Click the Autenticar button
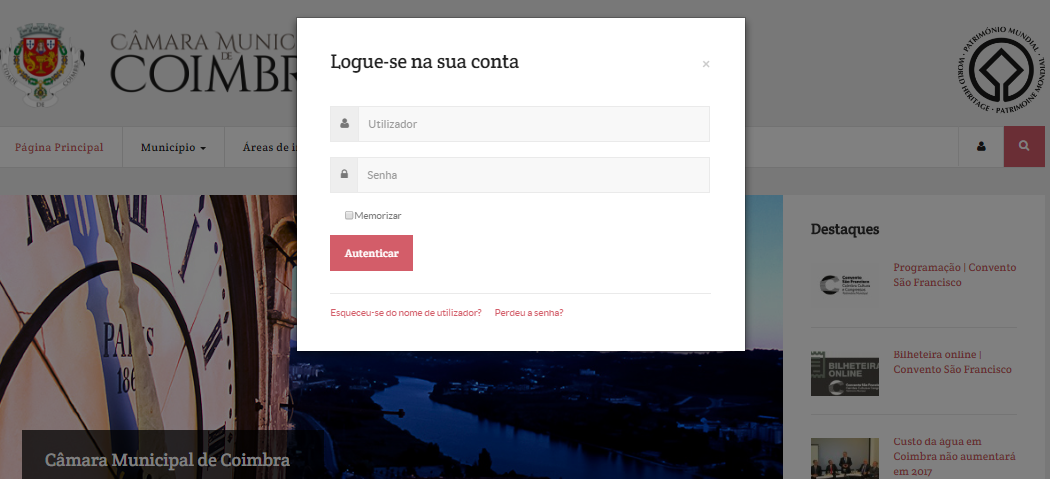This screenshot has width=1050, height=479. [372, 253]
